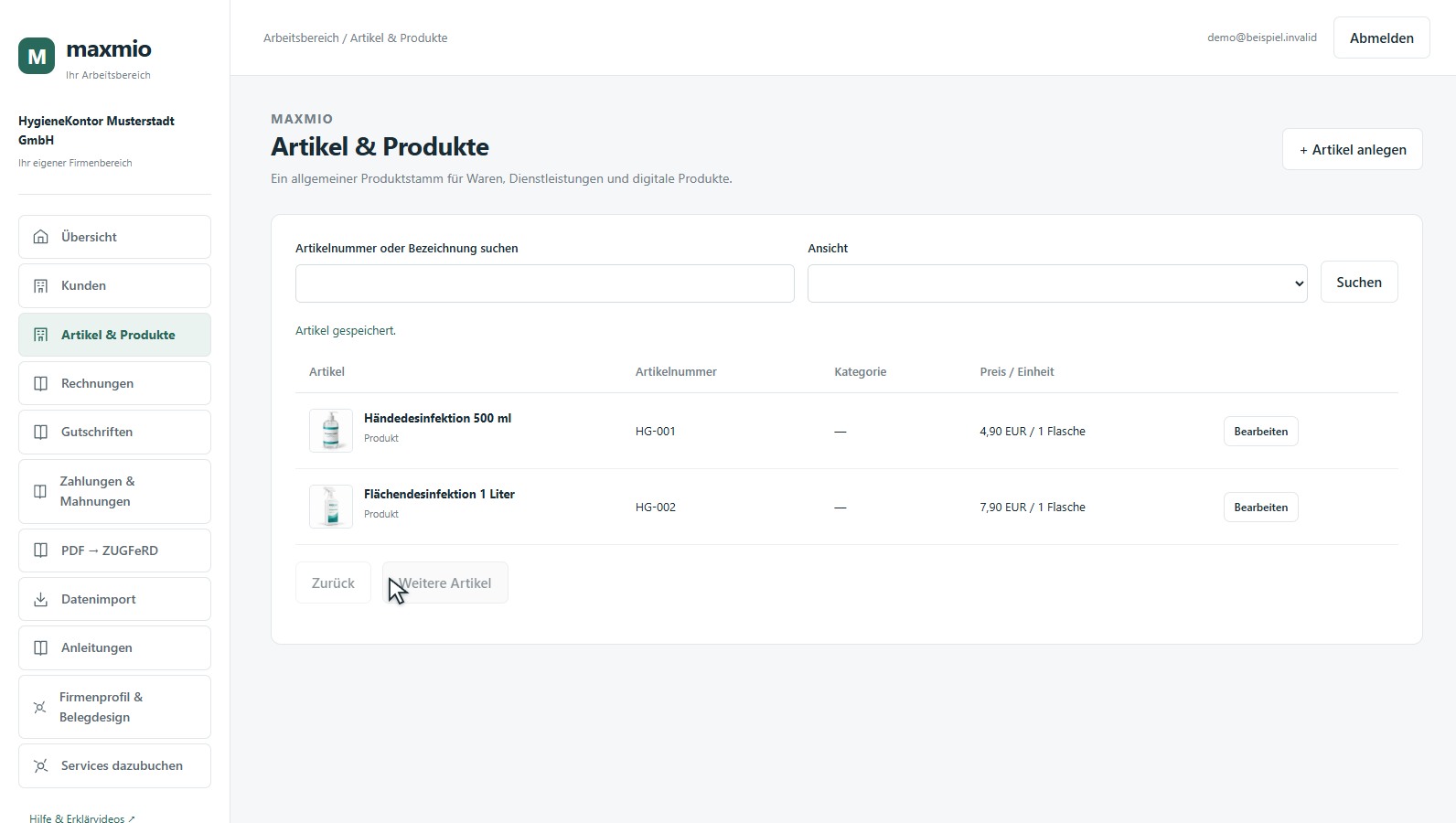Select Zahlungen & Mahnungen in sidebar
This screenshot has height=823, width=1456.
click(x=114, y=491)
